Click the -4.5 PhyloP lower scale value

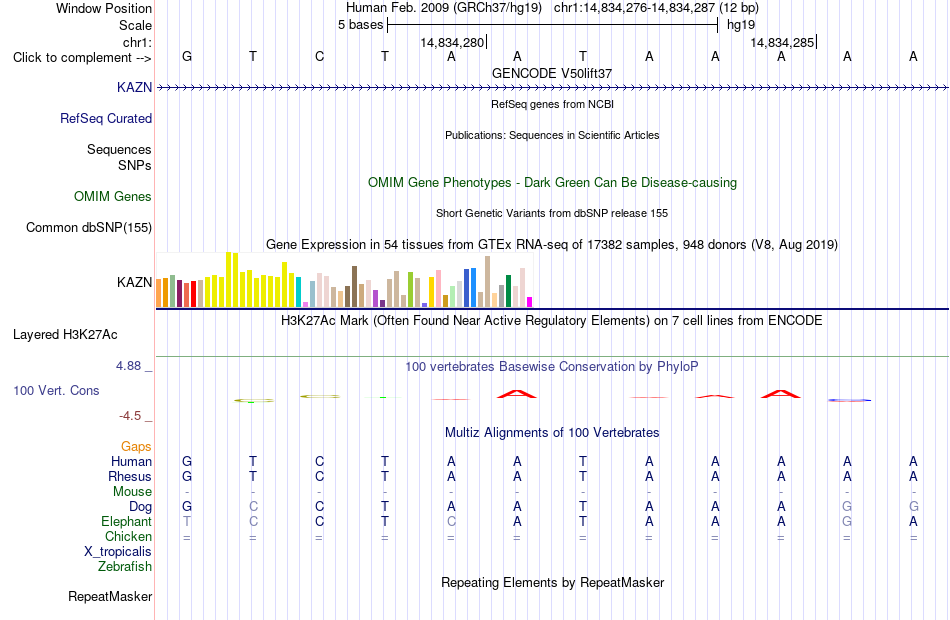130,416
